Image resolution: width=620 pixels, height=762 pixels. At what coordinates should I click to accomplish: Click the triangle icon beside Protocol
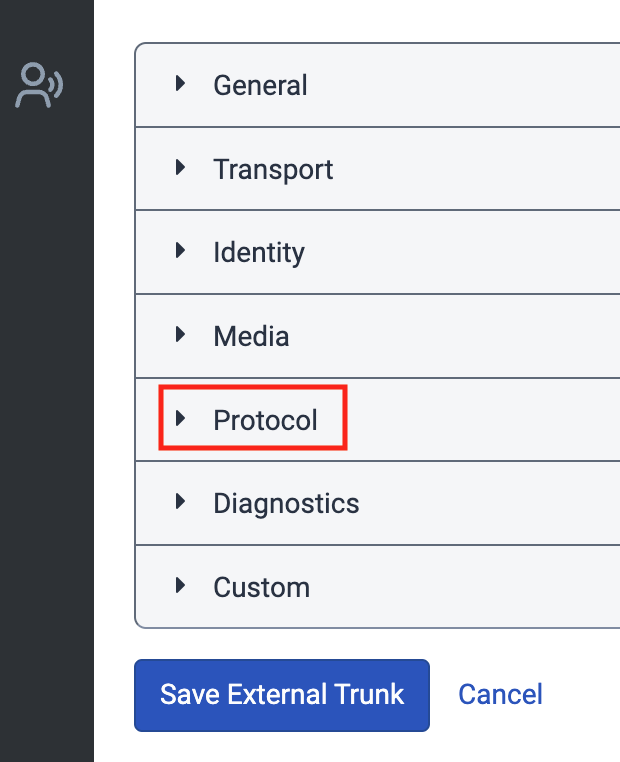pos(181,419)
